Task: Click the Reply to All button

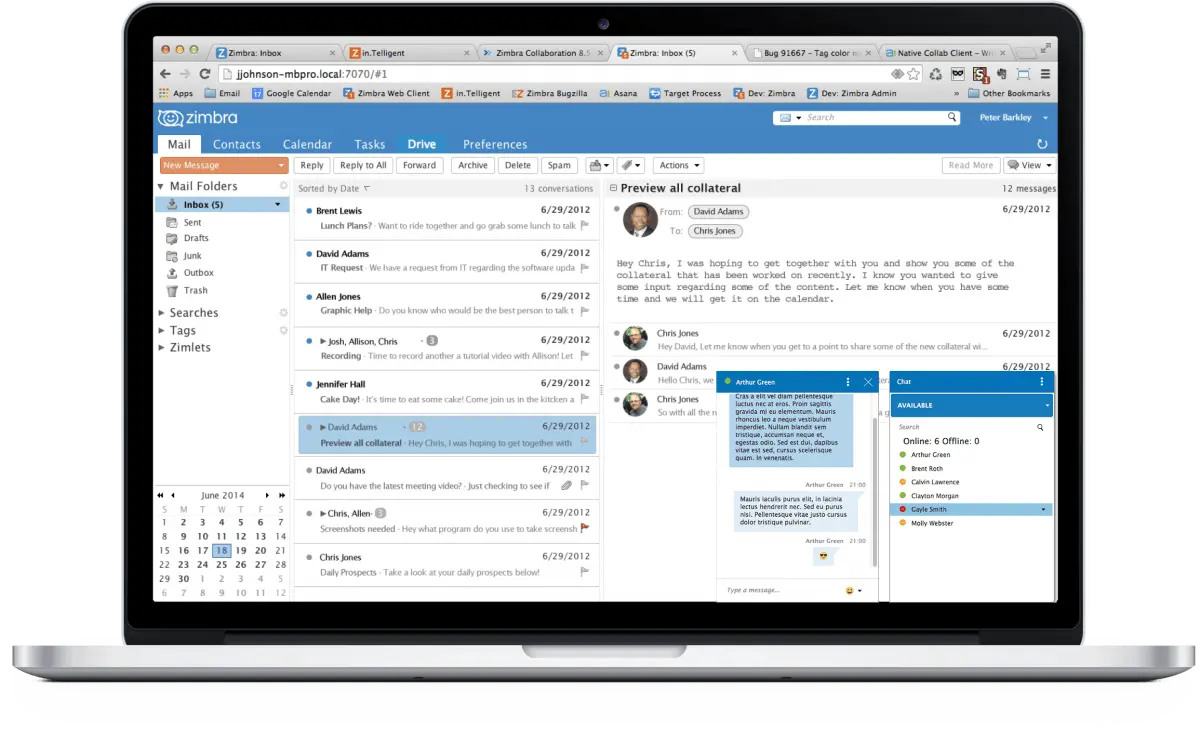Action: (x=363, y=165)
